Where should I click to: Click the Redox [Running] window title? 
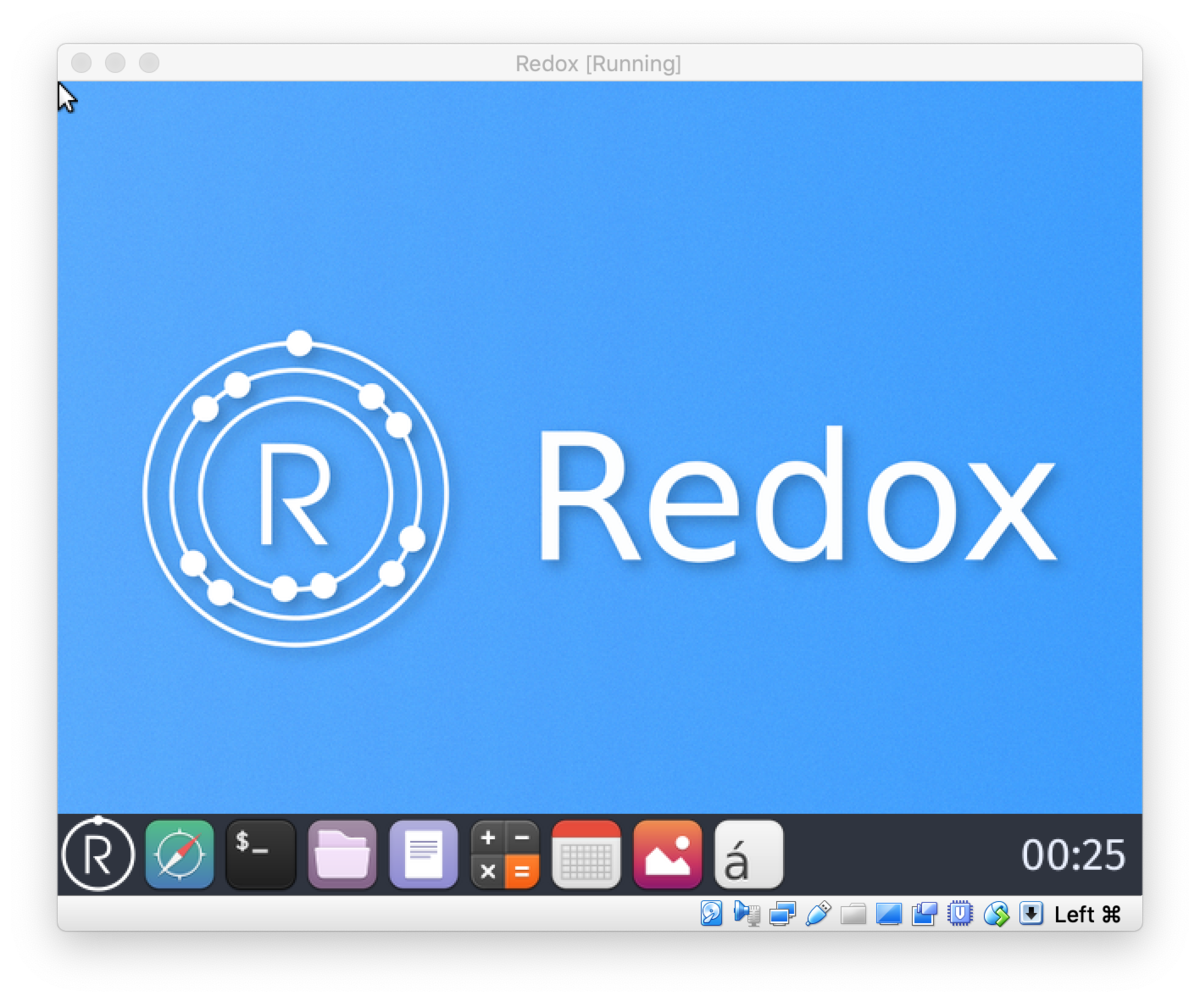click(598, 64)
